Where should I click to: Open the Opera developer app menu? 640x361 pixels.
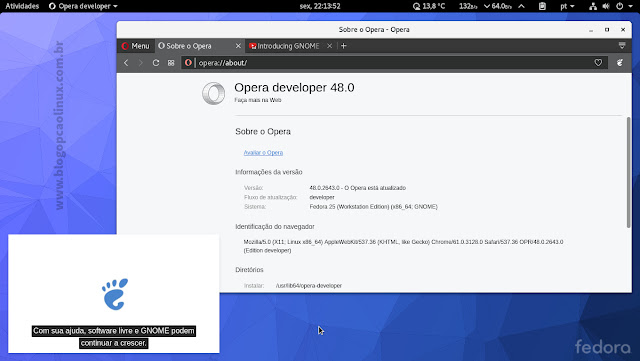coord(83,6)
